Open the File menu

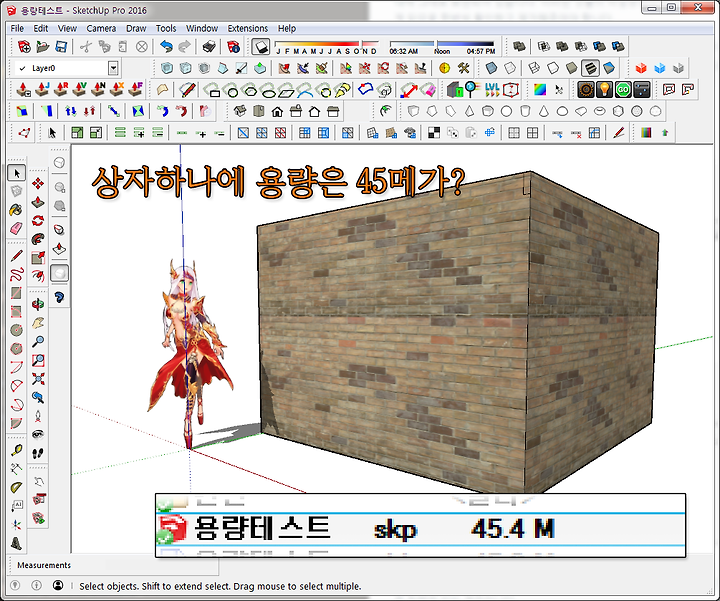pyautogui.click(x=17, y=28)
